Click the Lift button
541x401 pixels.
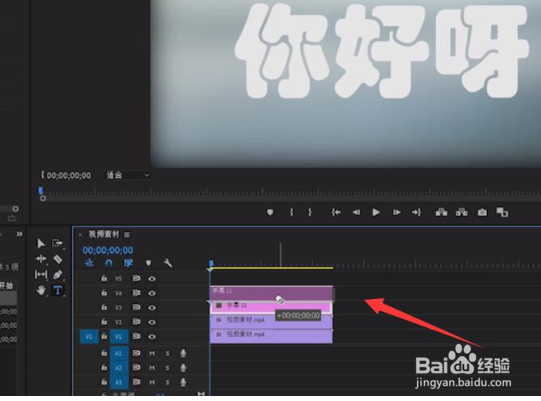(441, 212)
